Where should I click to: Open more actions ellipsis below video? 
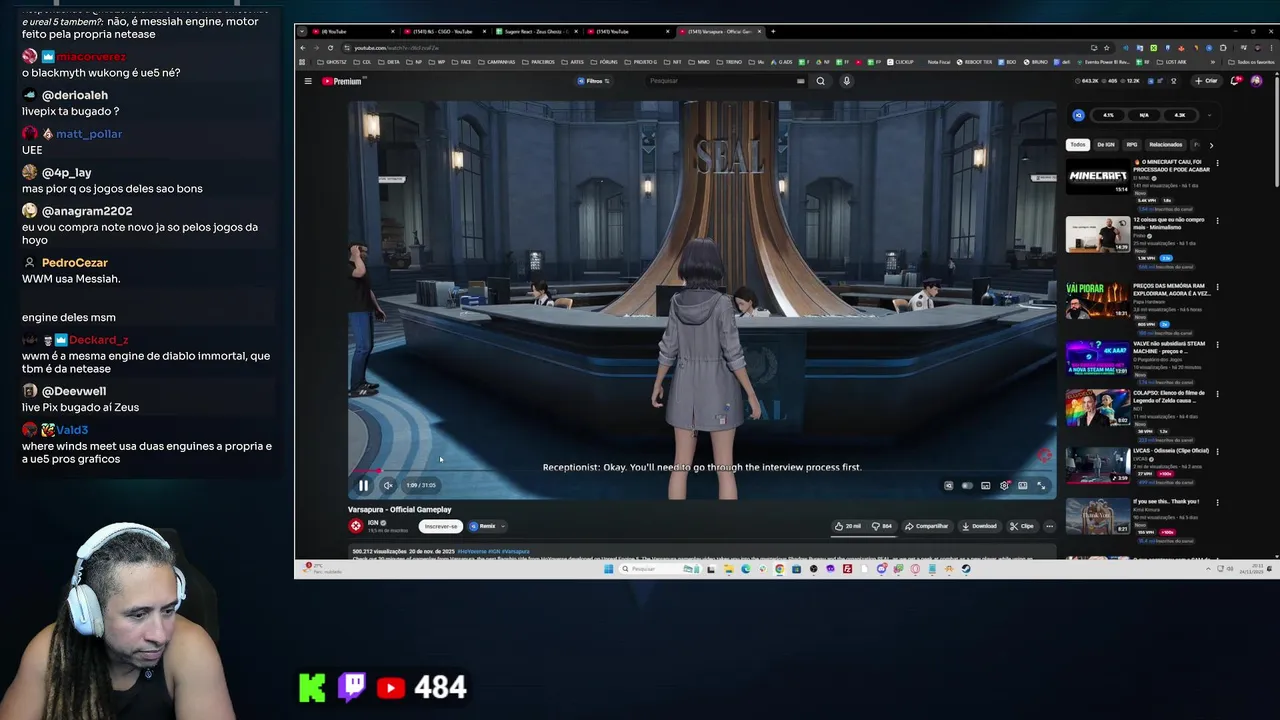coord(1049,526)
